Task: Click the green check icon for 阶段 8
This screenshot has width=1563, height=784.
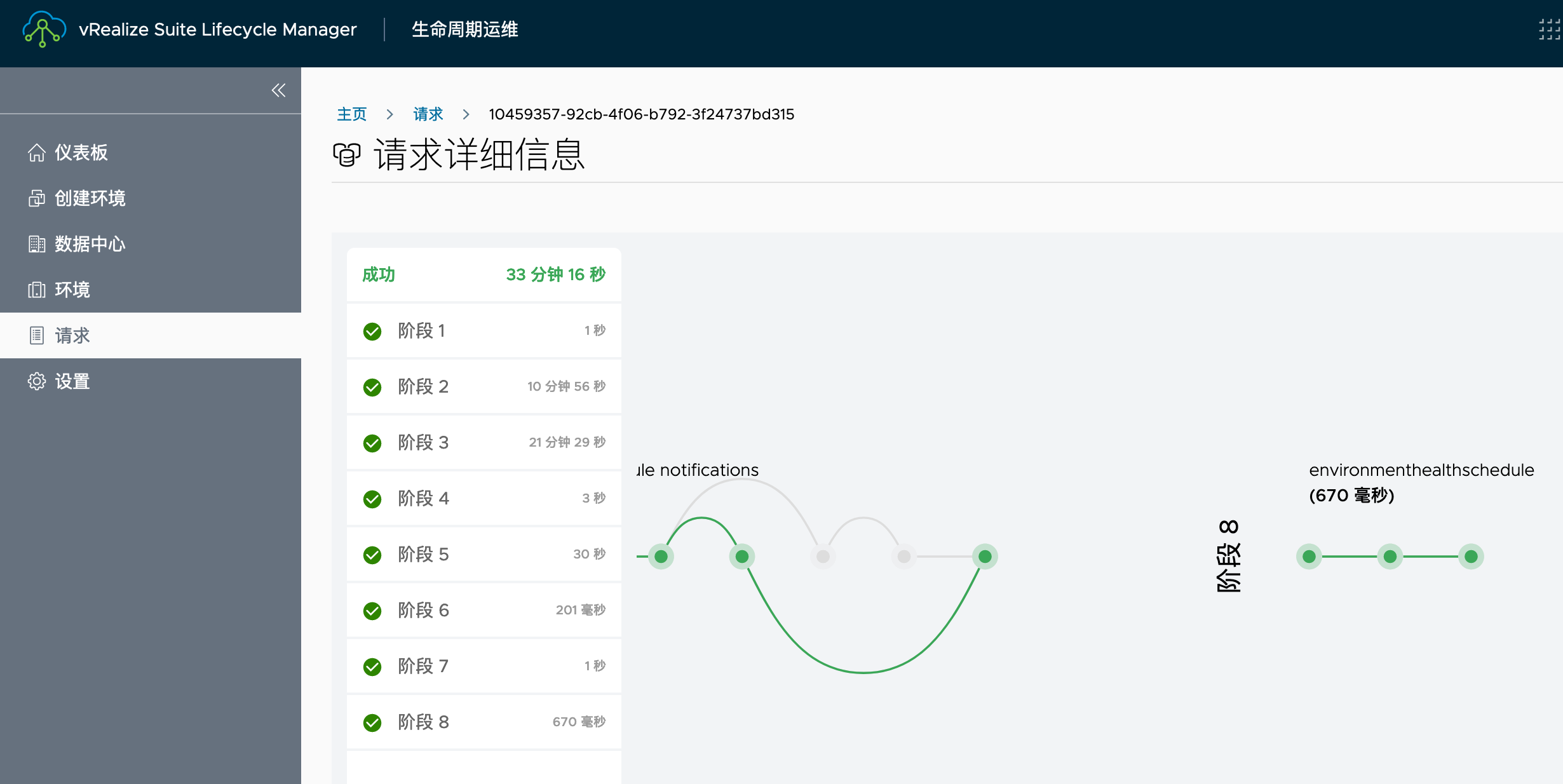Action: (372, 722)
